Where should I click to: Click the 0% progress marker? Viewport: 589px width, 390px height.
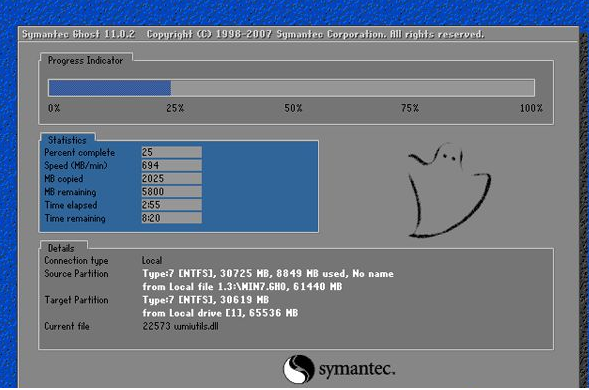tap(54, 108)
